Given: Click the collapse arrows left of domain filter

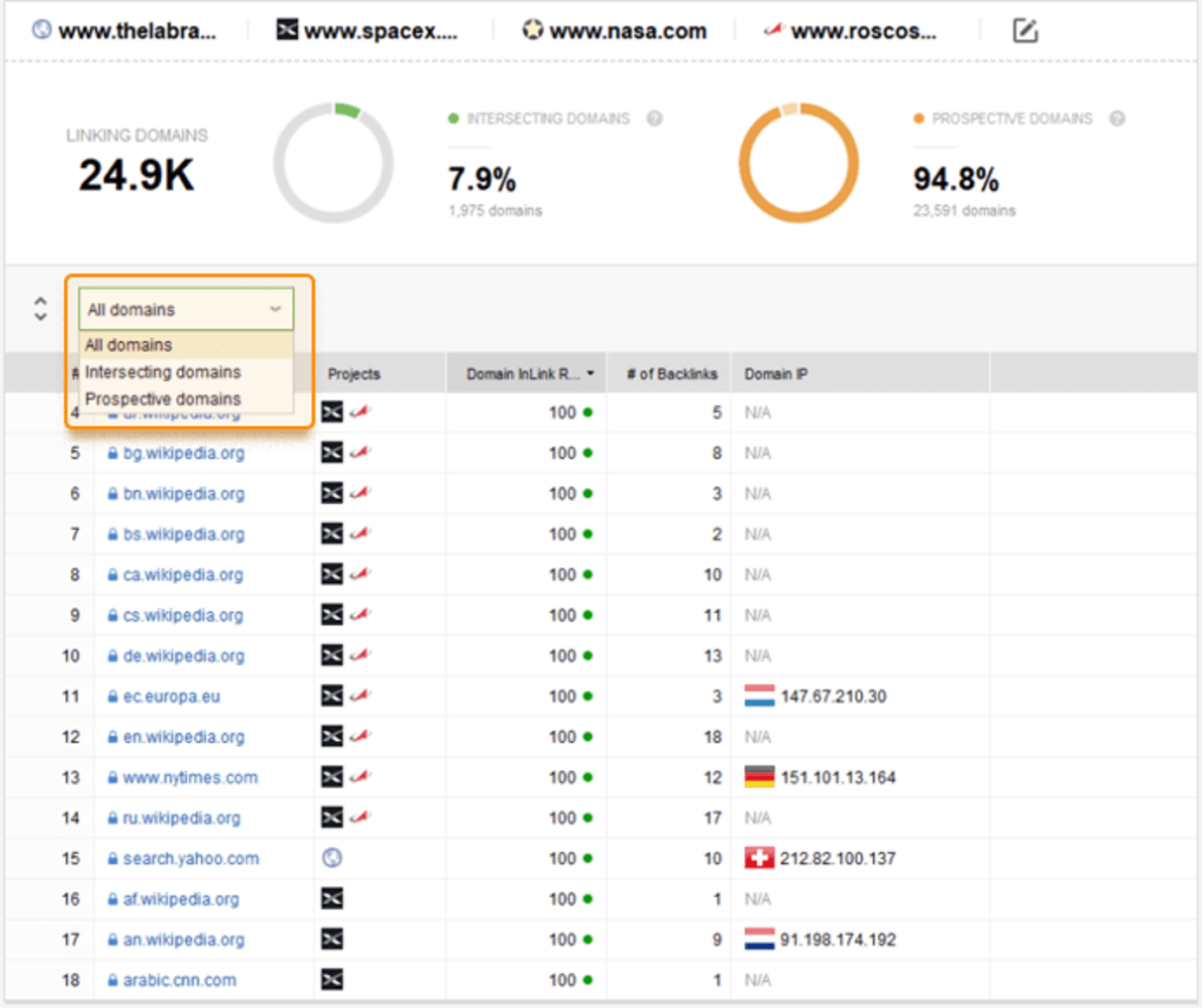Looking at the screenshot, I should pos(40,308).
